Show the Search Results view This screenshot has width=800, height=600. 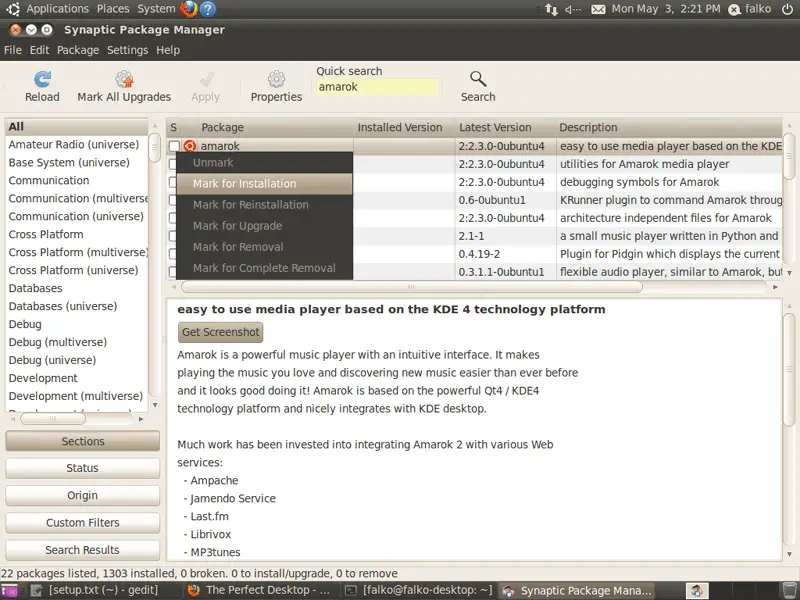coord(83,550)
